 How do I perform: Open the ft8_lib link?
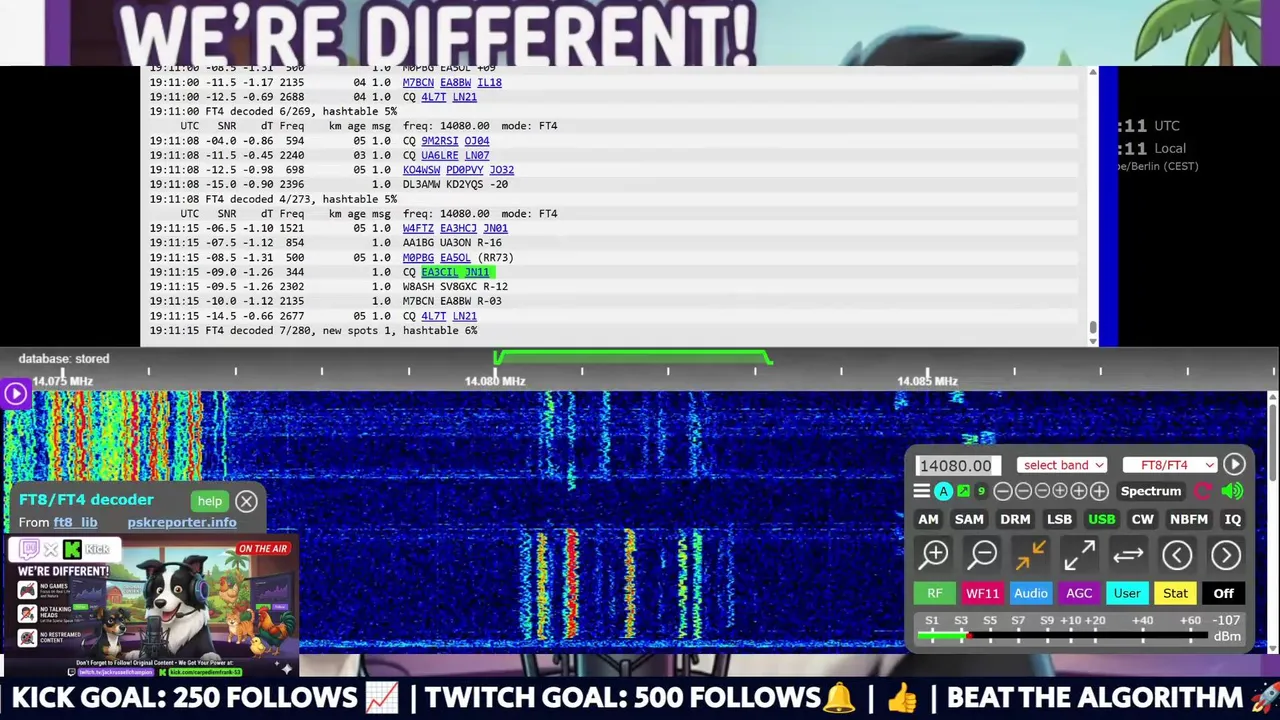coord(75,522)
